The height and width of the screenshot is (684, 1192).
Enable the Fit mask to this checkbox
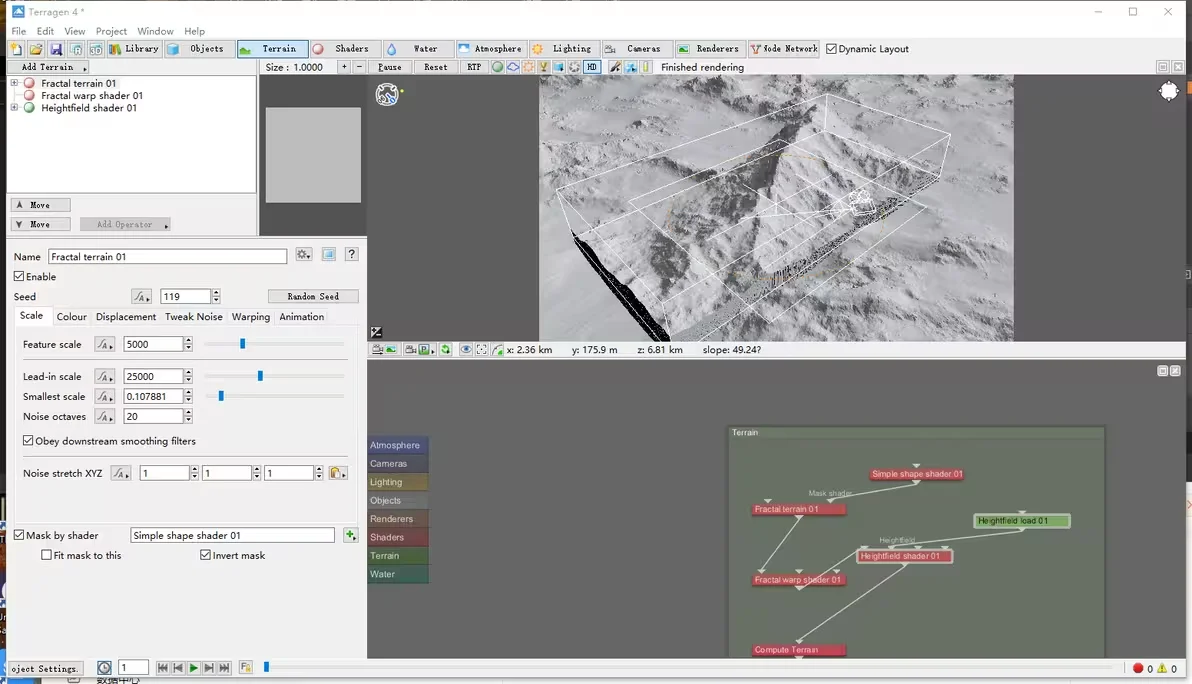(46, 555)
